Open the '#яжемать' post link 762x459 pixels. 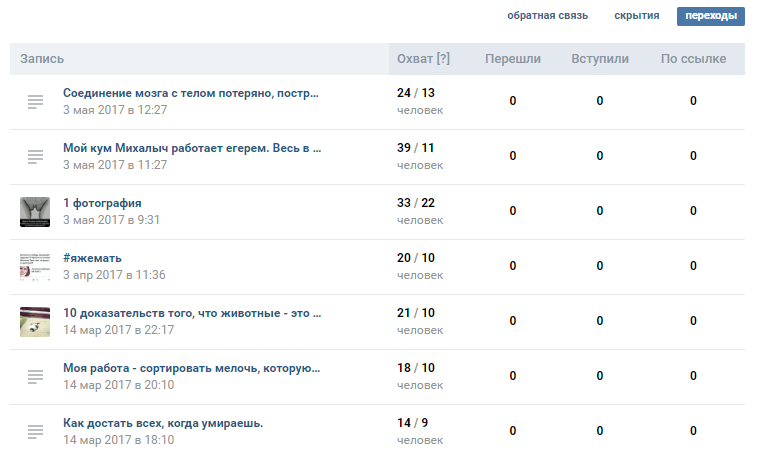click(x=92, y=258)
